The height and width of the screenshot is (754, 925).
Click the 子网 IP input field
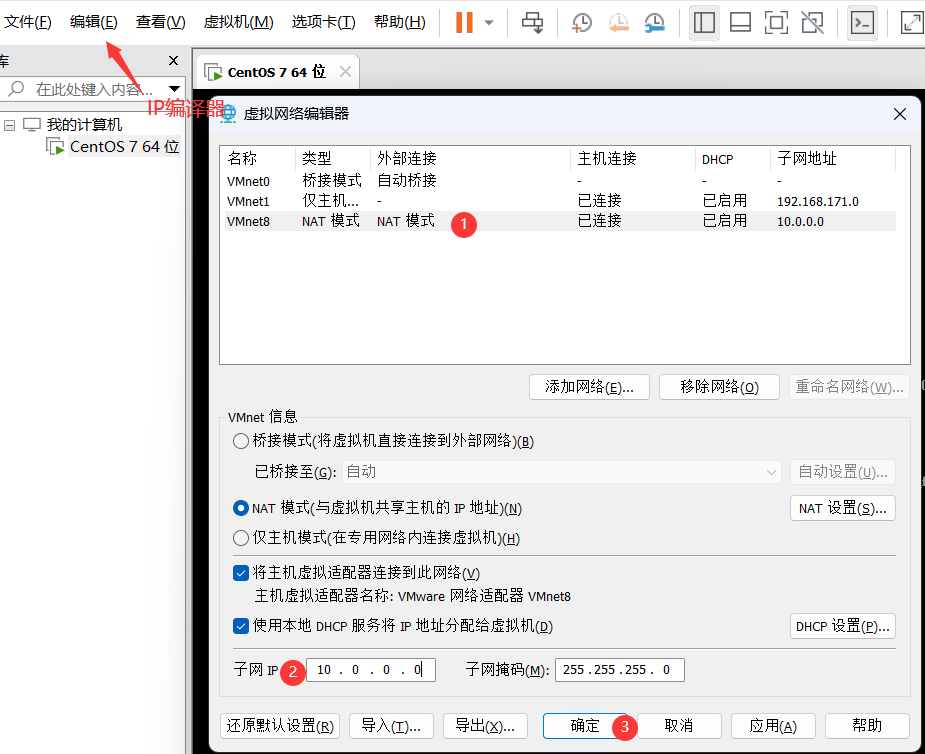click(x=370, y=670)
